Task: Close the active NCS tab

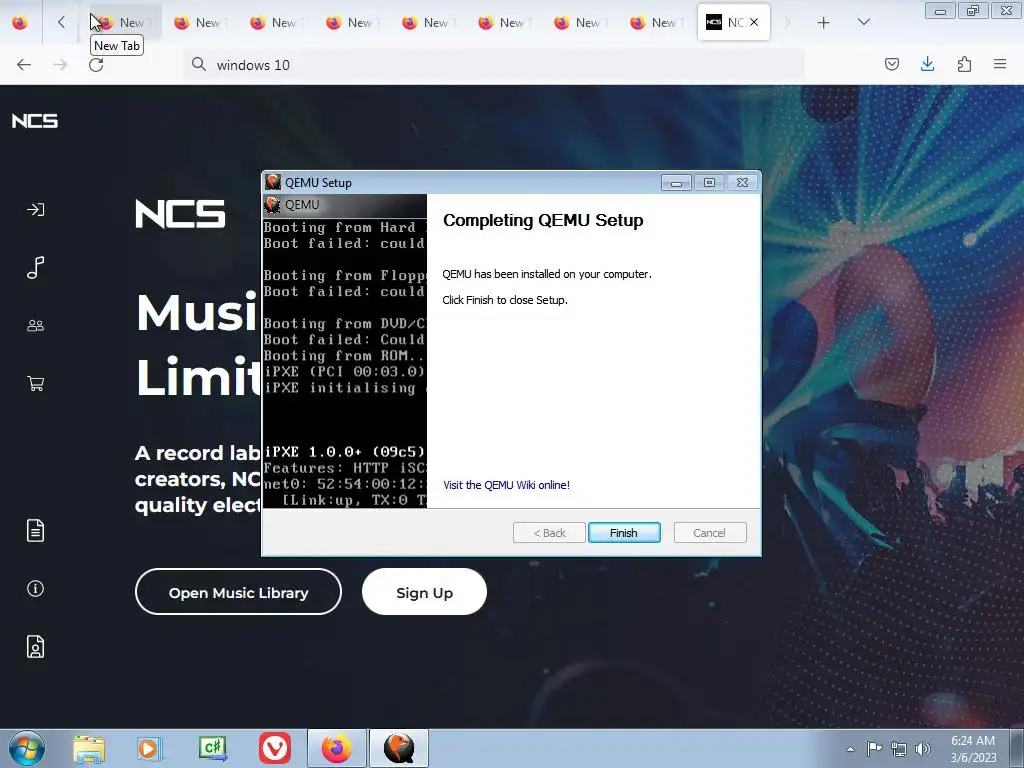Action: point(754,22)
